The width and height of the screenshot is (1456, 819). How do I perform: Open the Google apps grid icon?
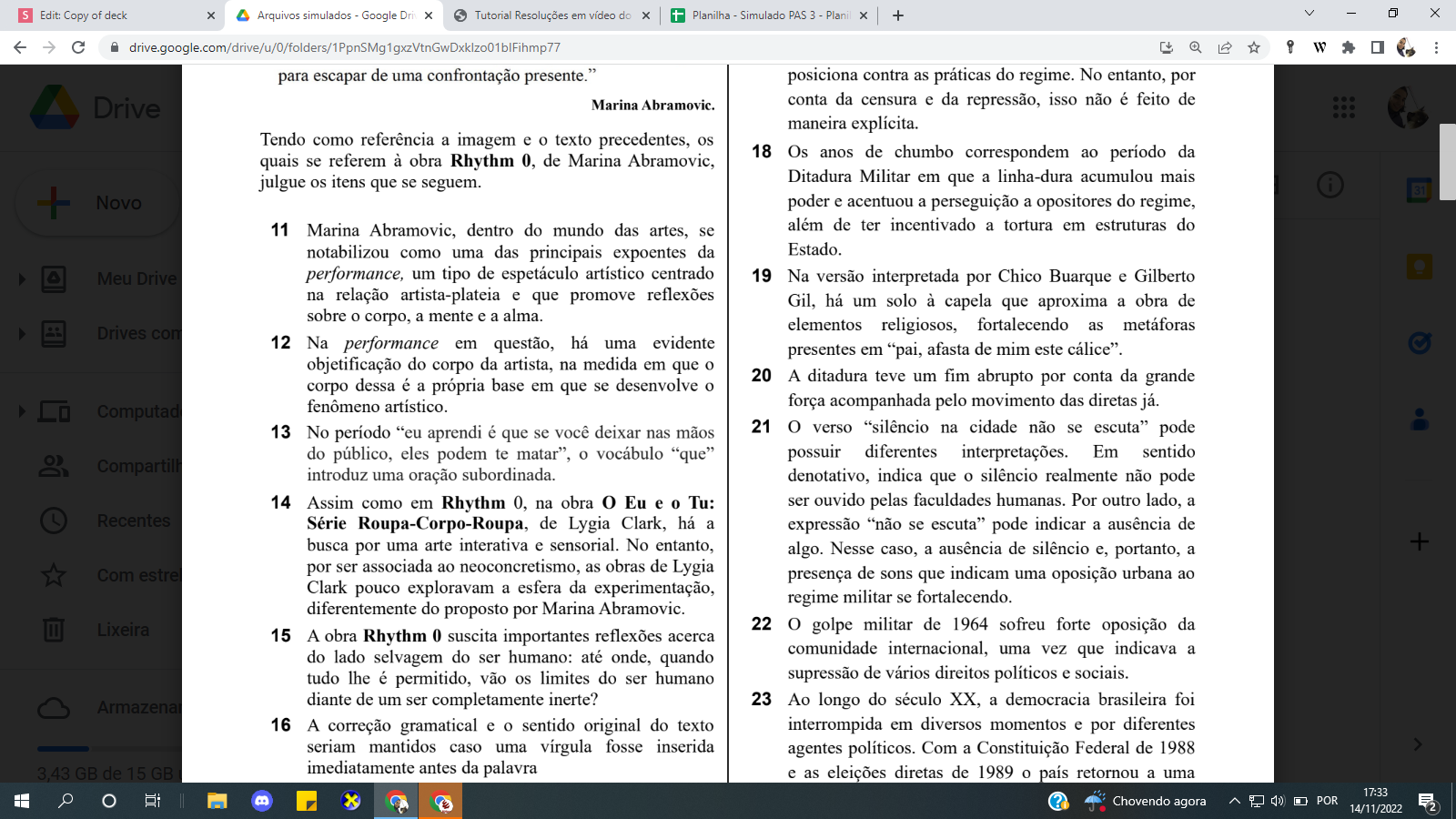coord(1344,107)
